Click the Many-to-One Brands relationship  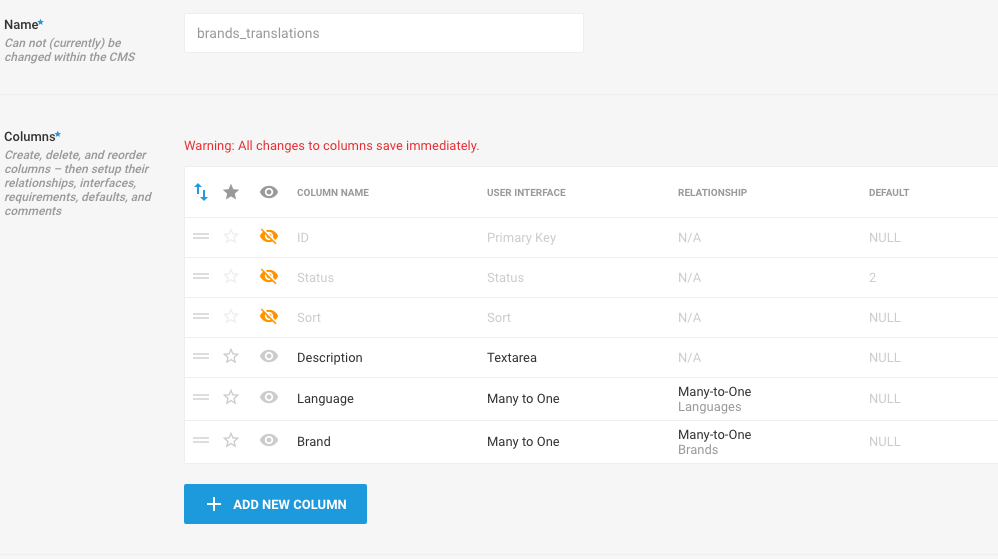[x=714, y=442]
